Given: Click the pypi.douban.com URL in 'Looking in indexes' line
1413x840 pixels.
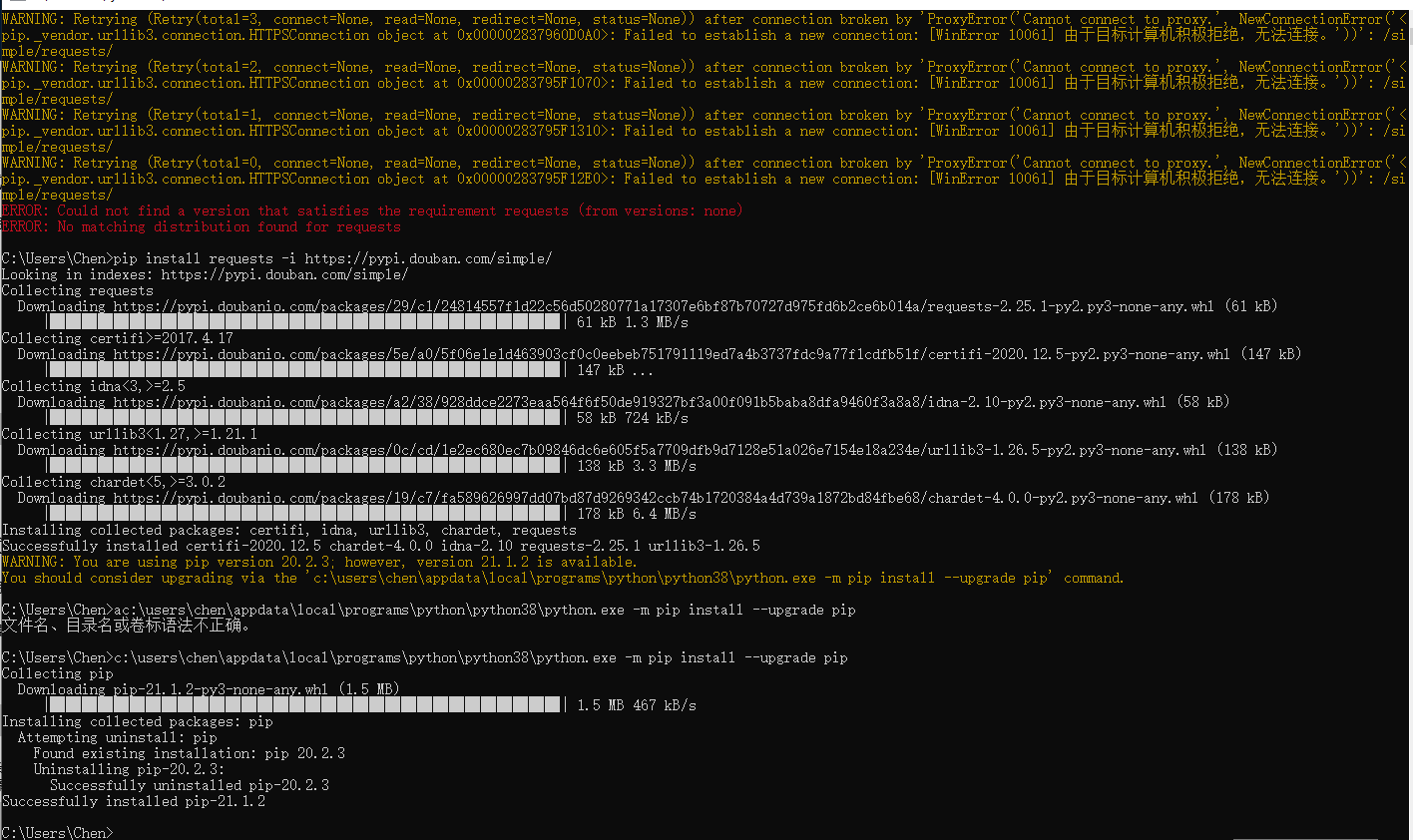Looking at the screenshot, I should pos(283,274).
